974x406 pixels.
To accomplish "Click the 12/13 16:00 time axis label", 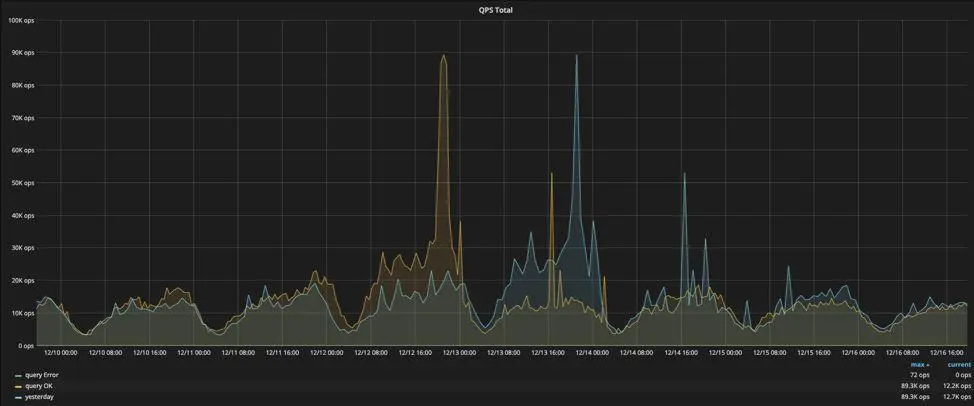I will click(x=548, y=353).
